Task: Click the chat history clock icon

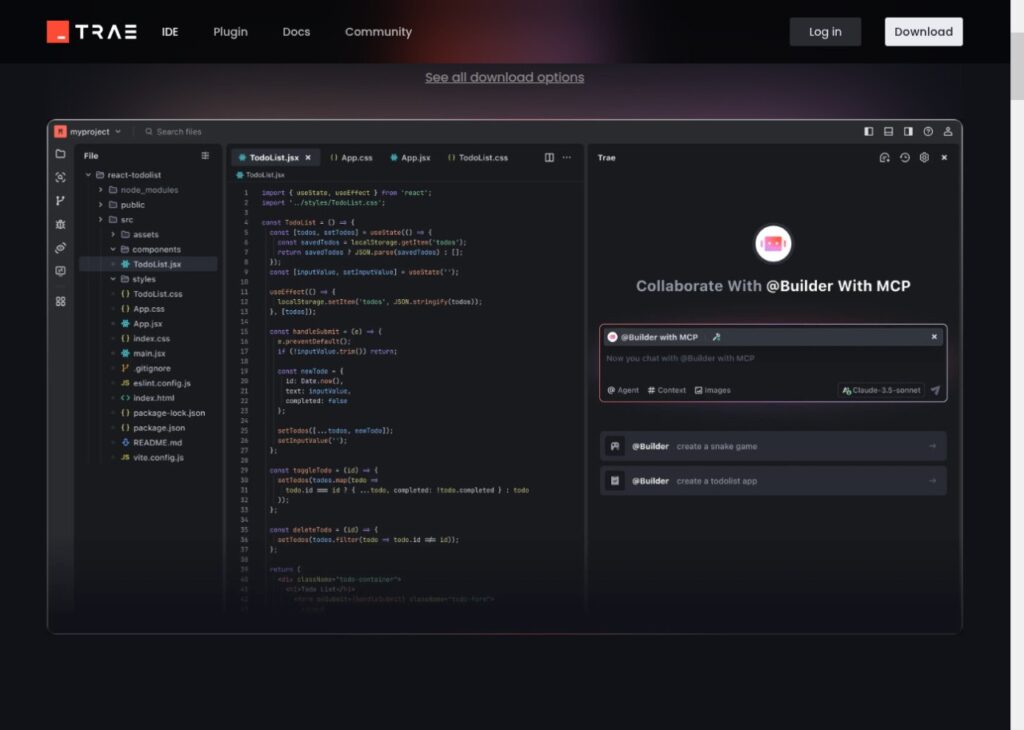Action: (x=904, y=158)
